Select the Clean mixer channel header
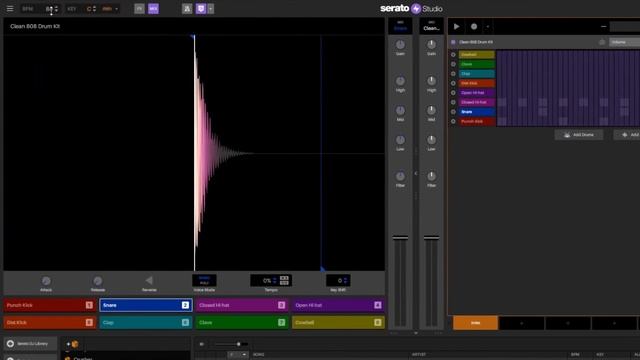Image resolution: width=640 pixels, height=360 pixels. pyautogui.click(x=431, y=26)
